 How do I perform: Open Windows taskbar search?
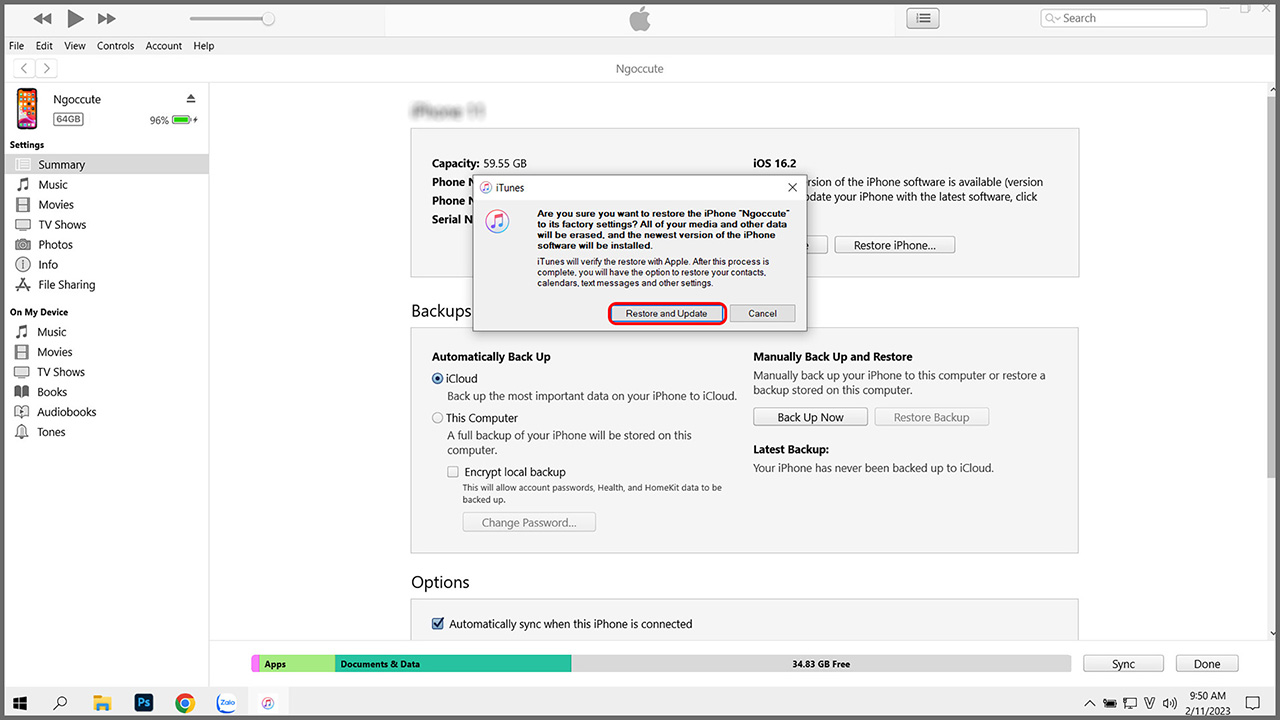(60, 703)
